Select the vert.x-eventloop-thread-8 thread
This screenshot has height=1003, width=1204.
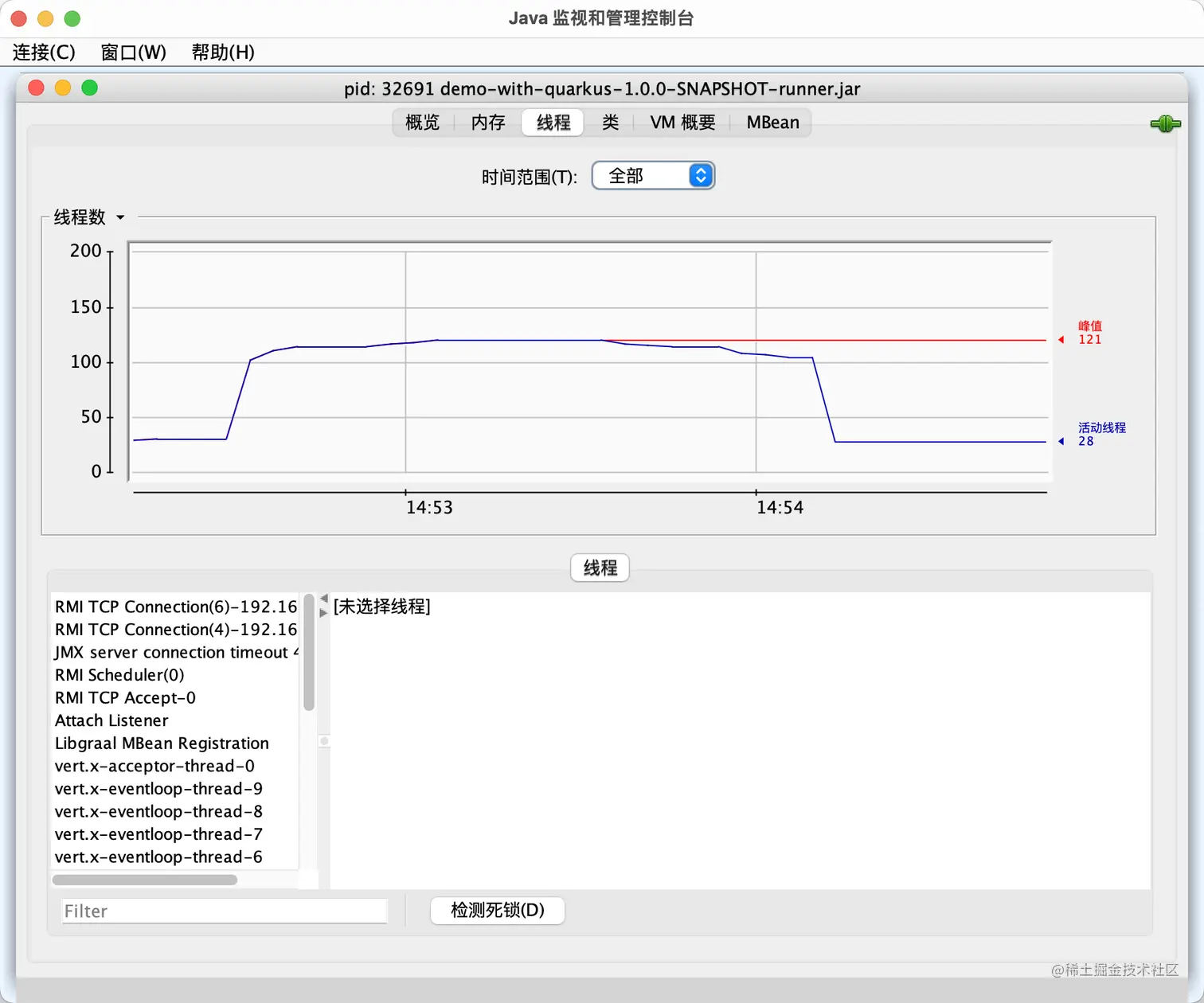pos(175,812)
